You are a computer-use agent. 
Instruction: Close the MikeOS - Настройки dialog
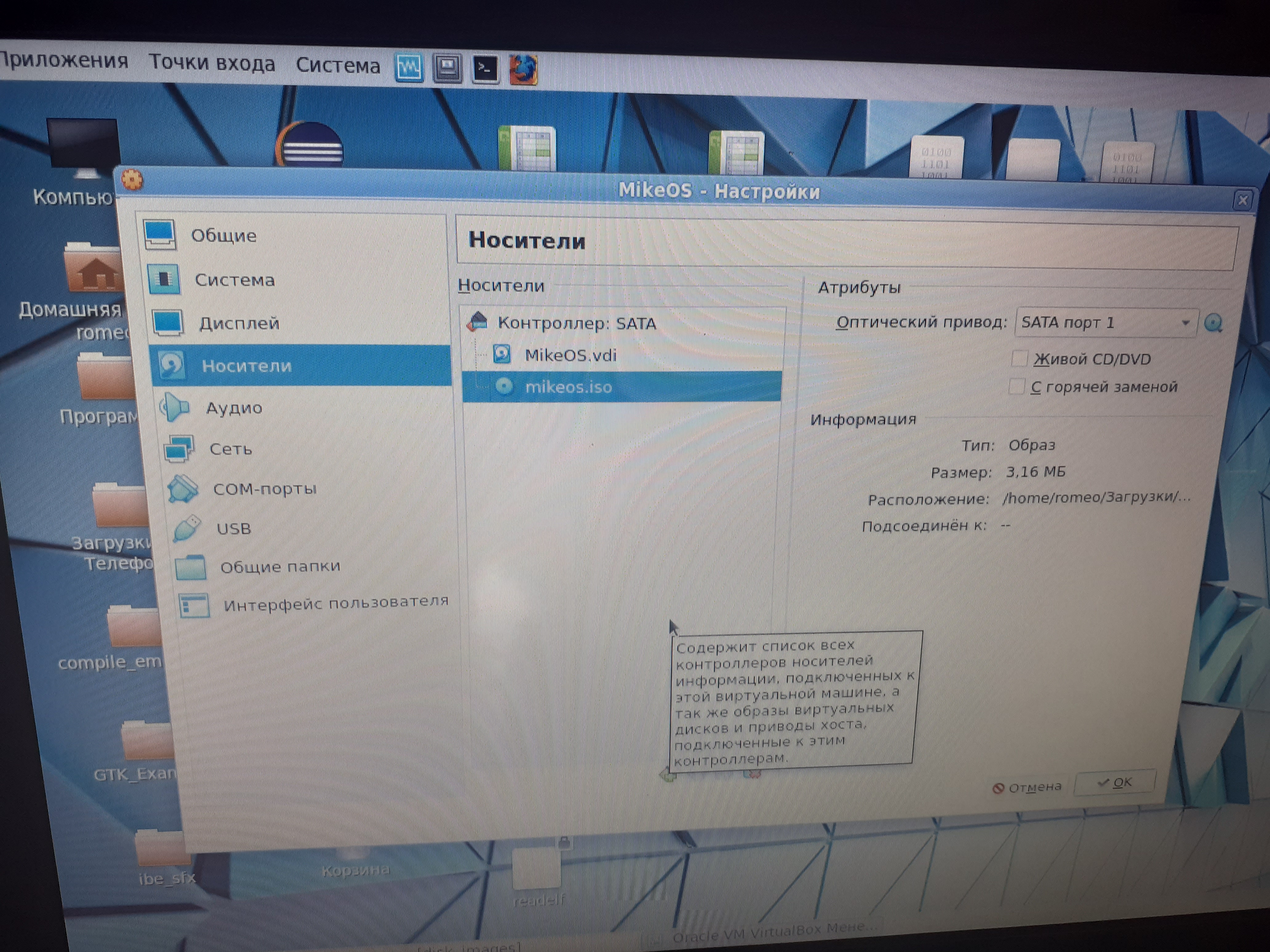1243,200
